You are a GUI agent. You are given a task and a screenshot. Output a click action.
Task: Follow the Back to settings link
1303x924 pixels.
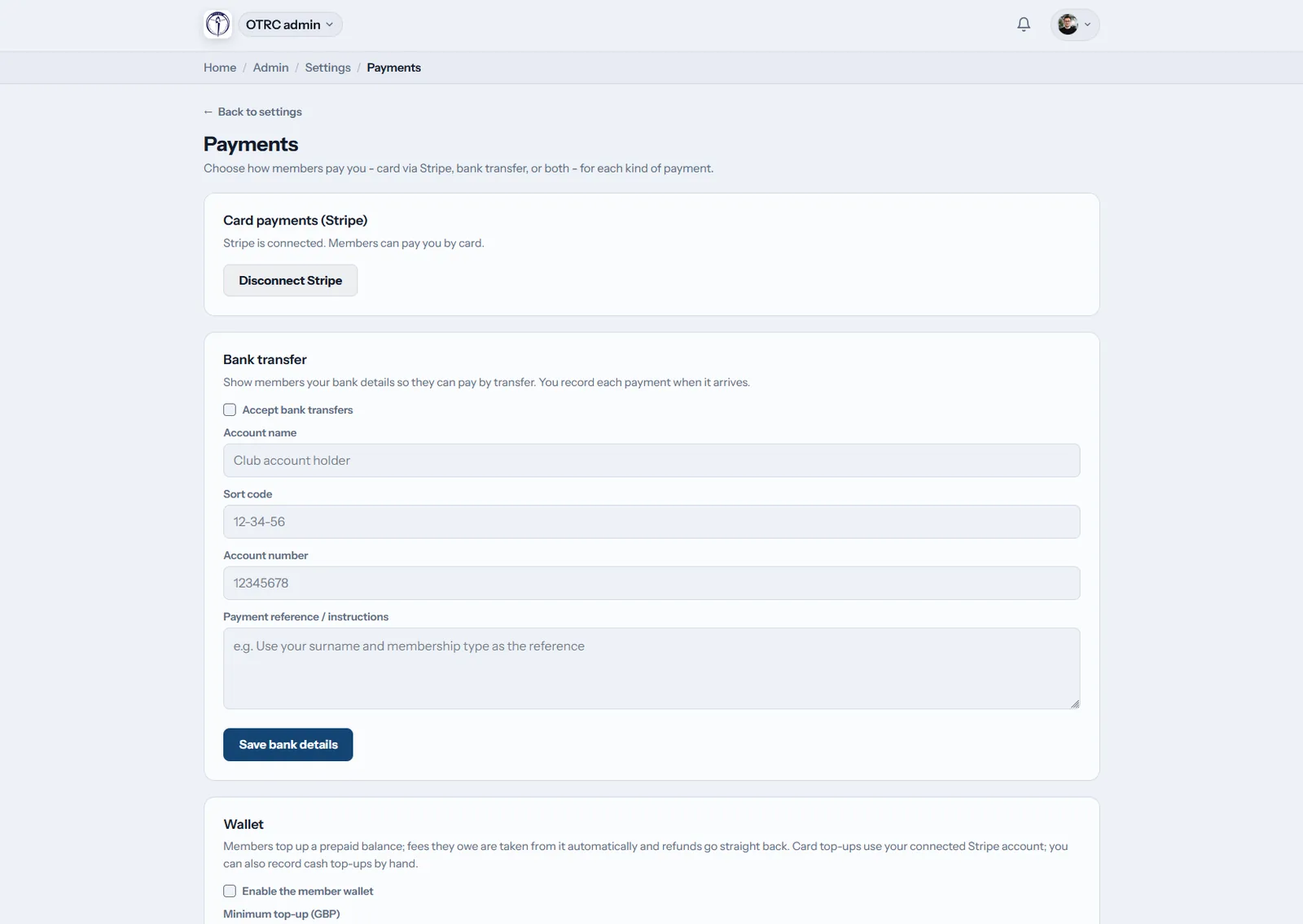[260, 112]
